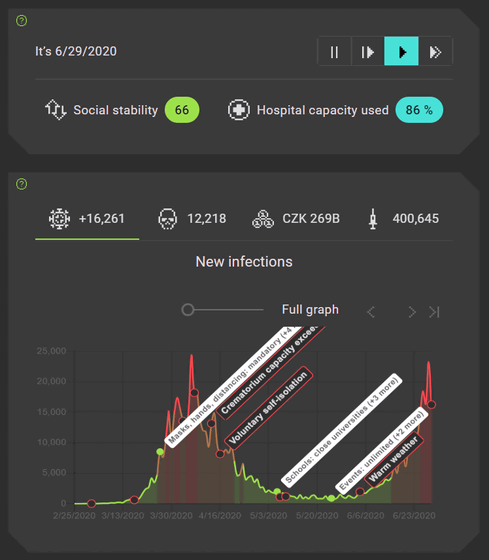Click the Social stability arrows icon
489x560 pixels.
point(56,110)
